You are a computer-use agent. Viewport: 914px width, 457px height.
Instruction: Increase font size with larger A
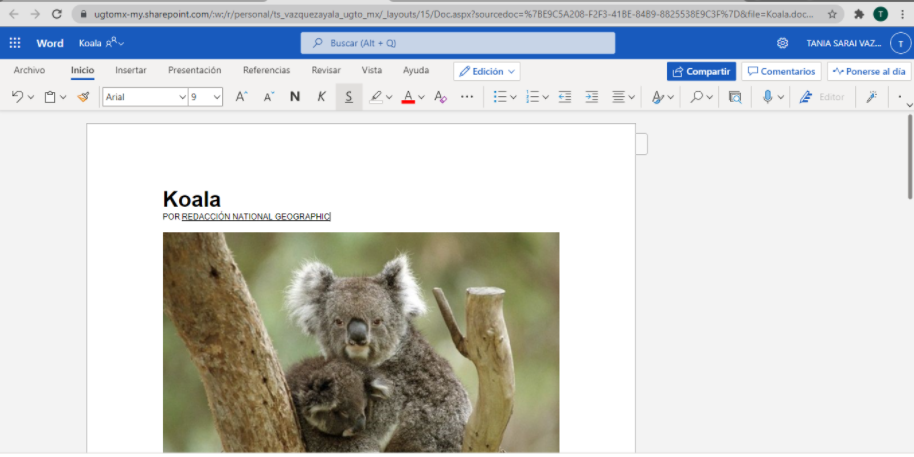click(x=241, y=97)
